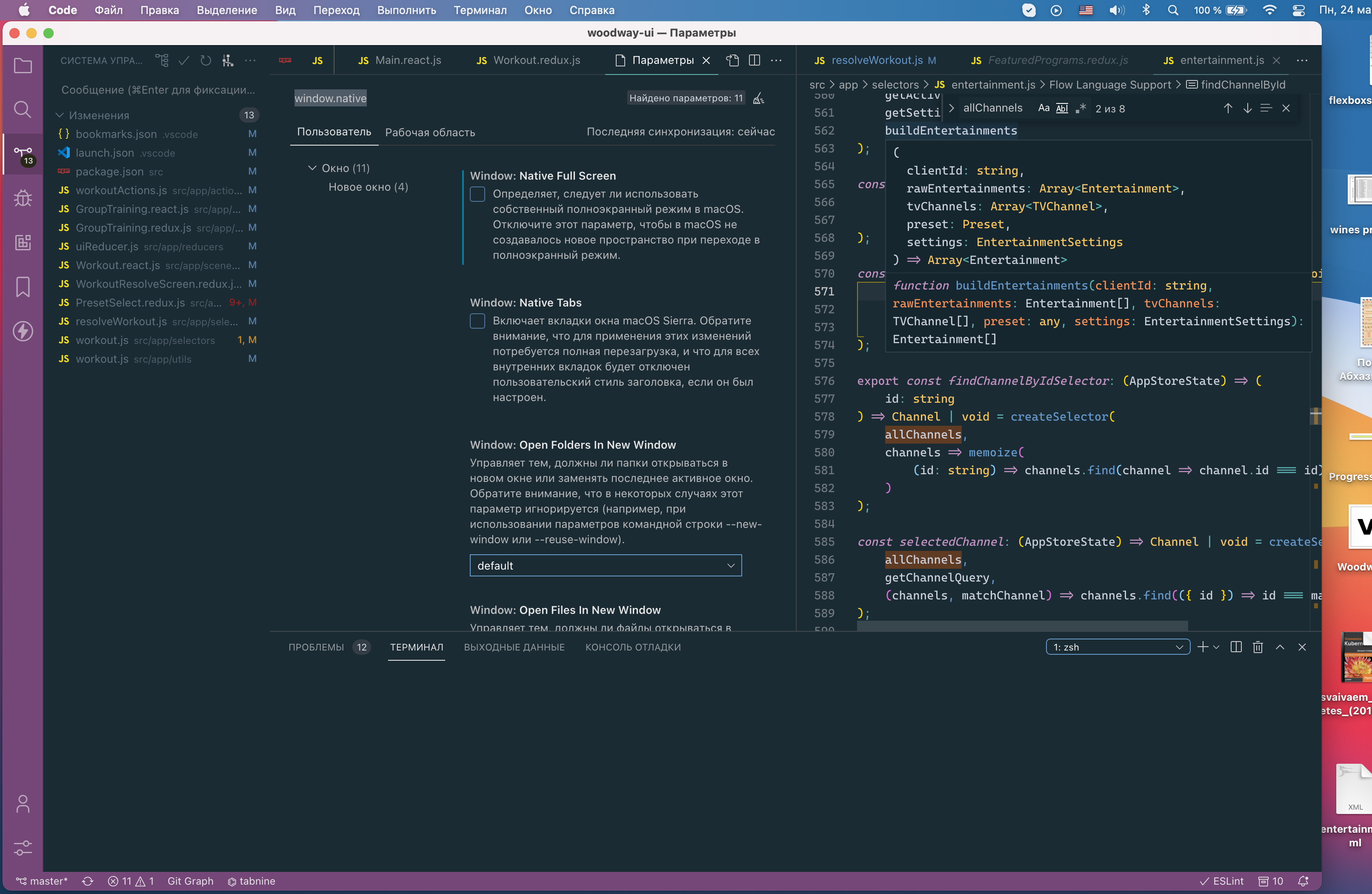Image resolution: width=1372 pixels, height=894 pixels.
Task: Open Bookmarks view in activity bar
Action: coord(23,287)
